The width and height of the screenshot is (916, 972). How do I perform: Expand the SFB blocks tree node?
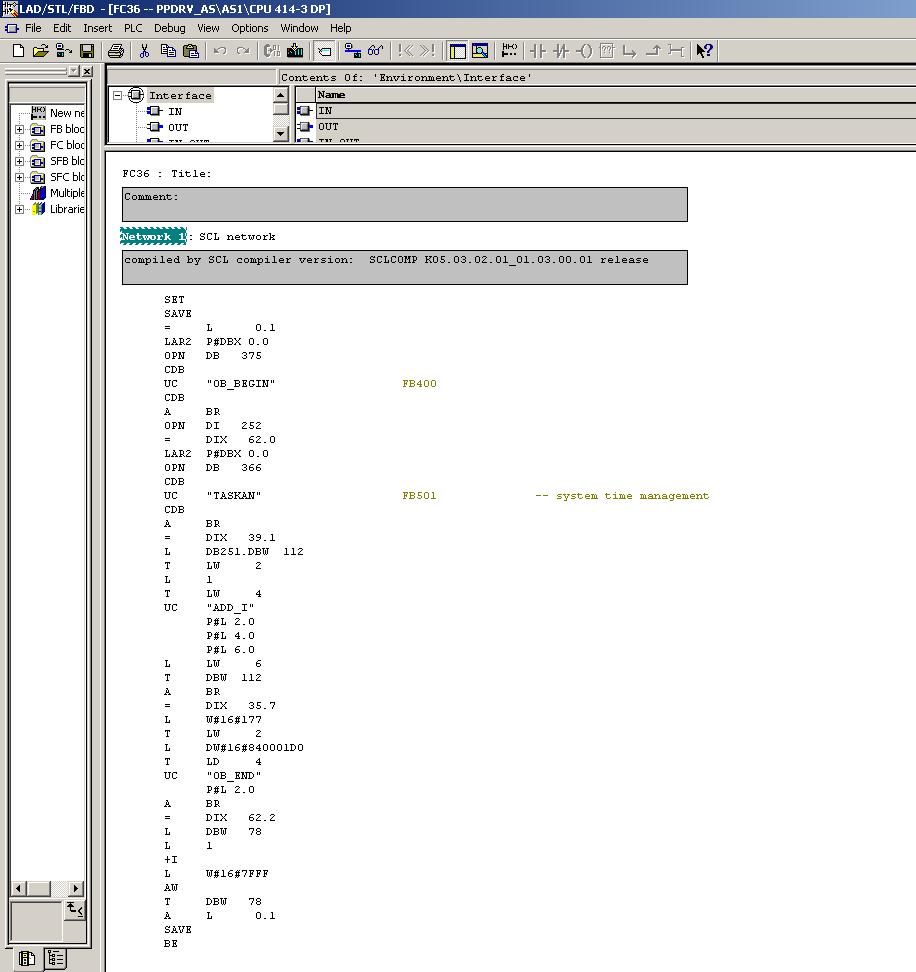[19, 162]
